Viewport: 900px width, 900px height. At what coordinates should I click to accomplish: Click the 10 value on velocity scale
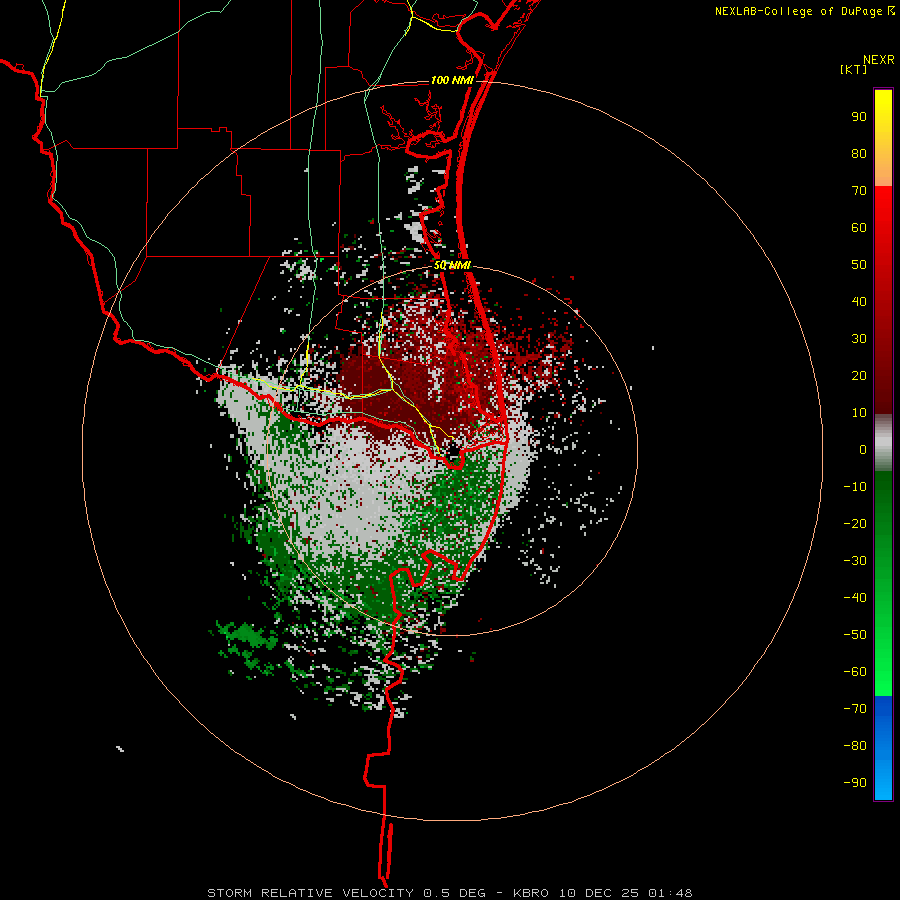point(859,413)
